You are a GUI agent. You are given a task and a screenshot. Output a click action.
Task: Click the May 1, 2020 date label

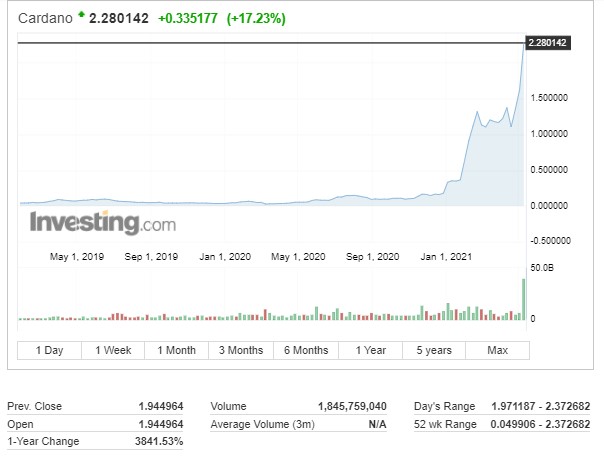tap(298, 256)
